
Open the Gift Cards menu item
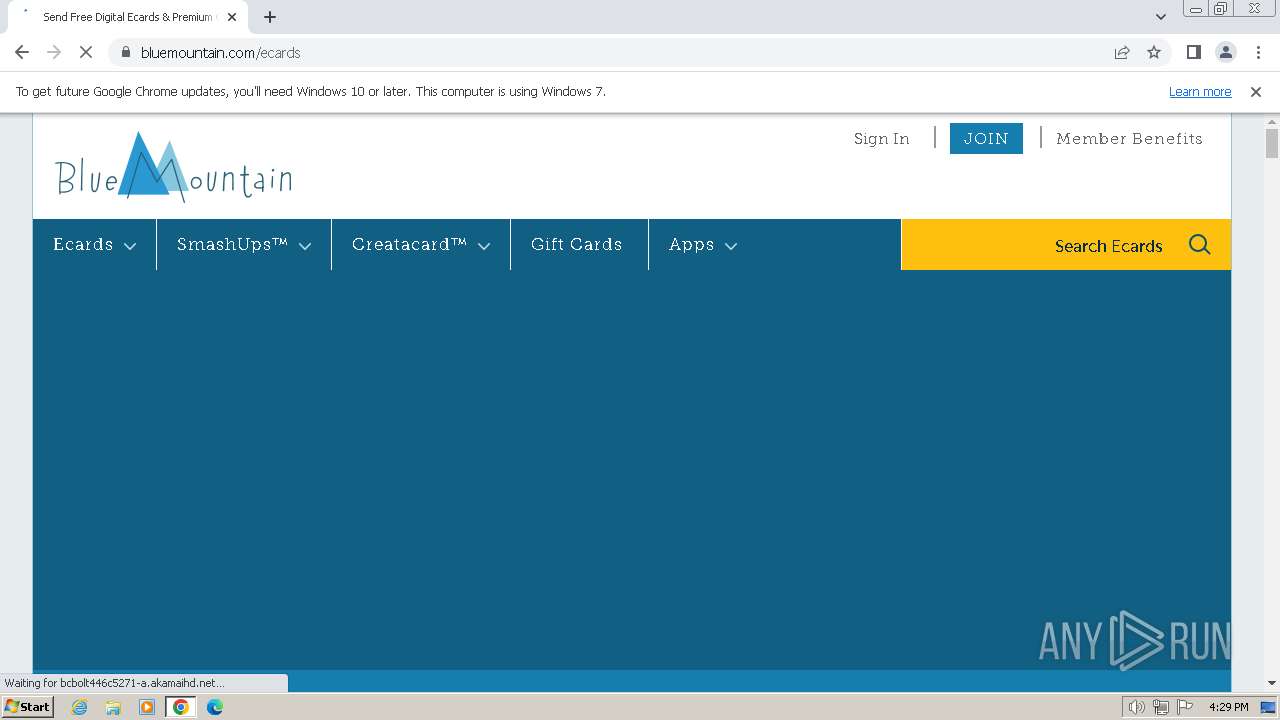576,244
